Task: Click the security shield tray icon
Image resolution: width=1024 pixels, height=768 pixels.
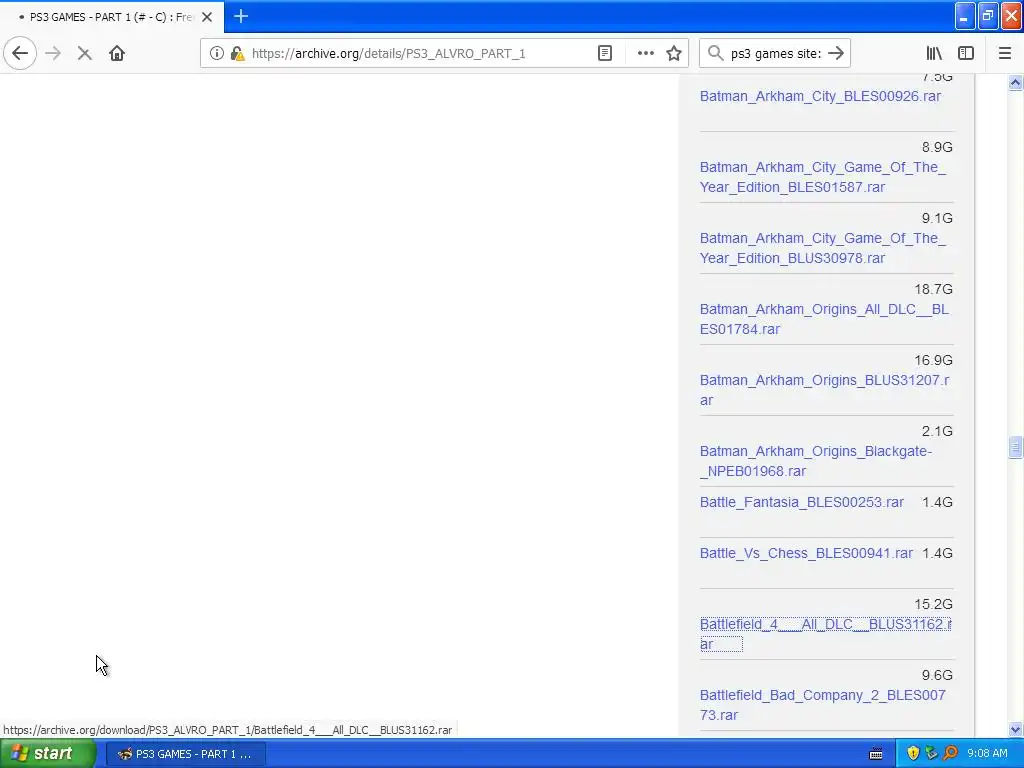Action: point(913,754)
